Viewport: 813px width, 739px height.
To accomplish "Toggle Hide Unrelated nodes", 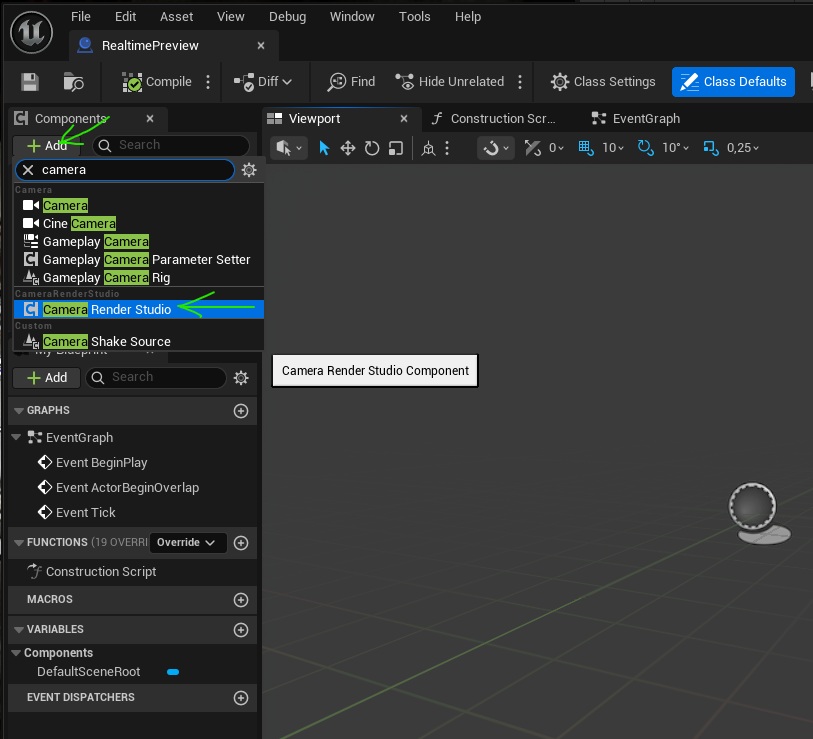I will [450, 82].
